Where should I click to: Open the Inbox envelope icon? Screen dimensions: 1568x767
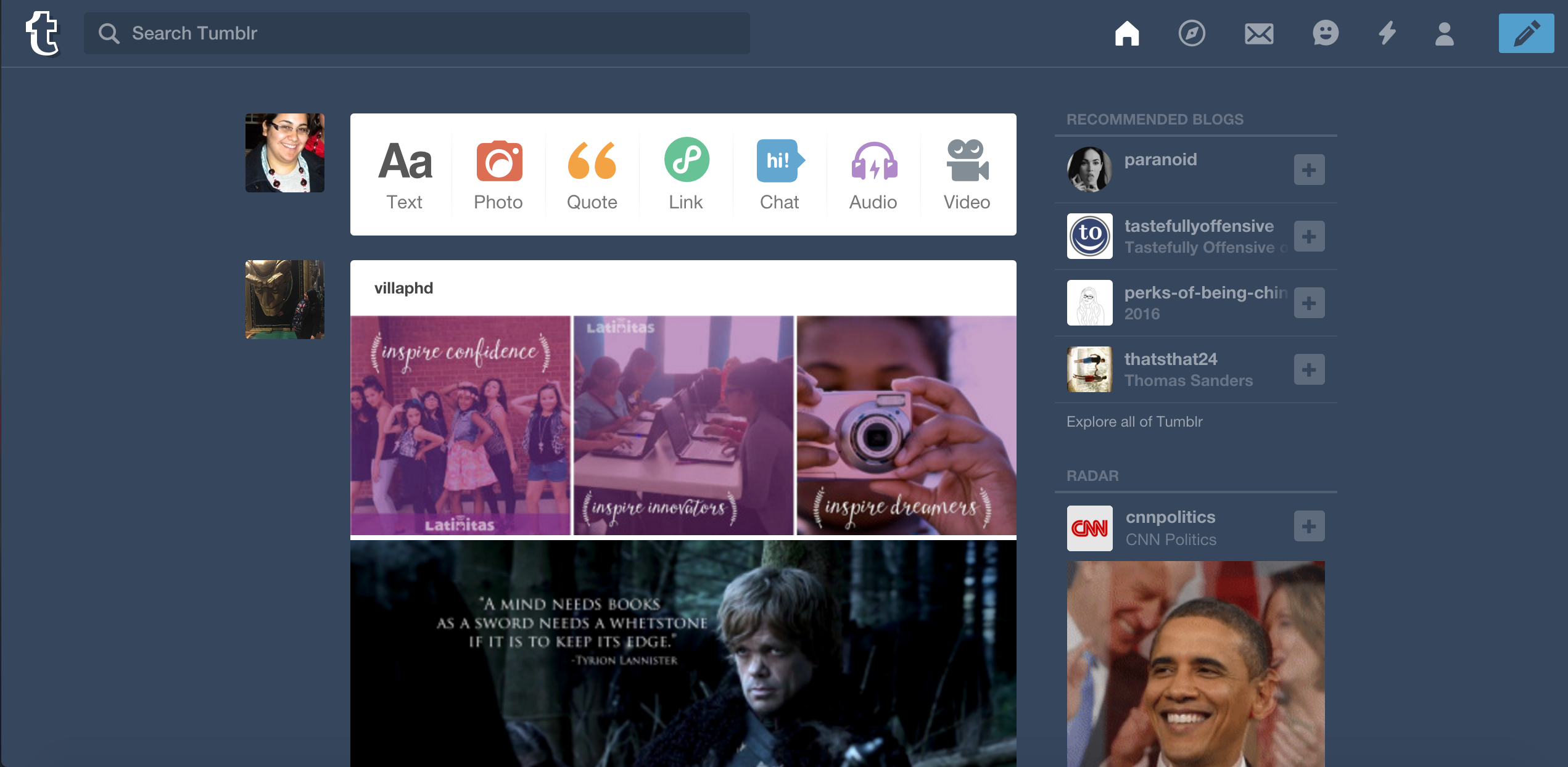(1259, 33)
